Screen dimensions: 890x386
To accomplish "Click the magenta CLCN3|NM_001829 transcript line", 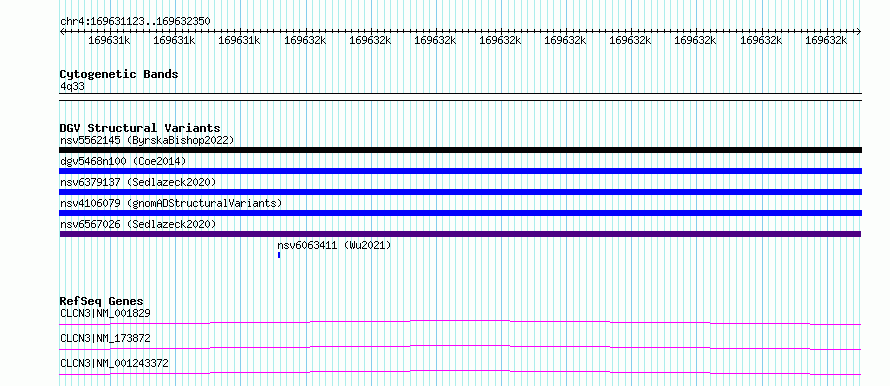I will click(460, 322).
